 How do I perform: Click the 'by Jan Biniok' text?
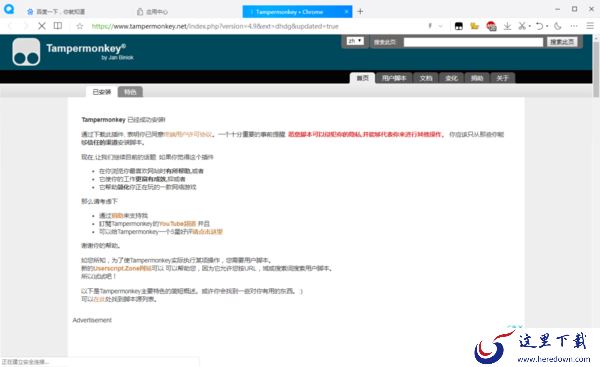pyautogui.click(x=117, y=58)
